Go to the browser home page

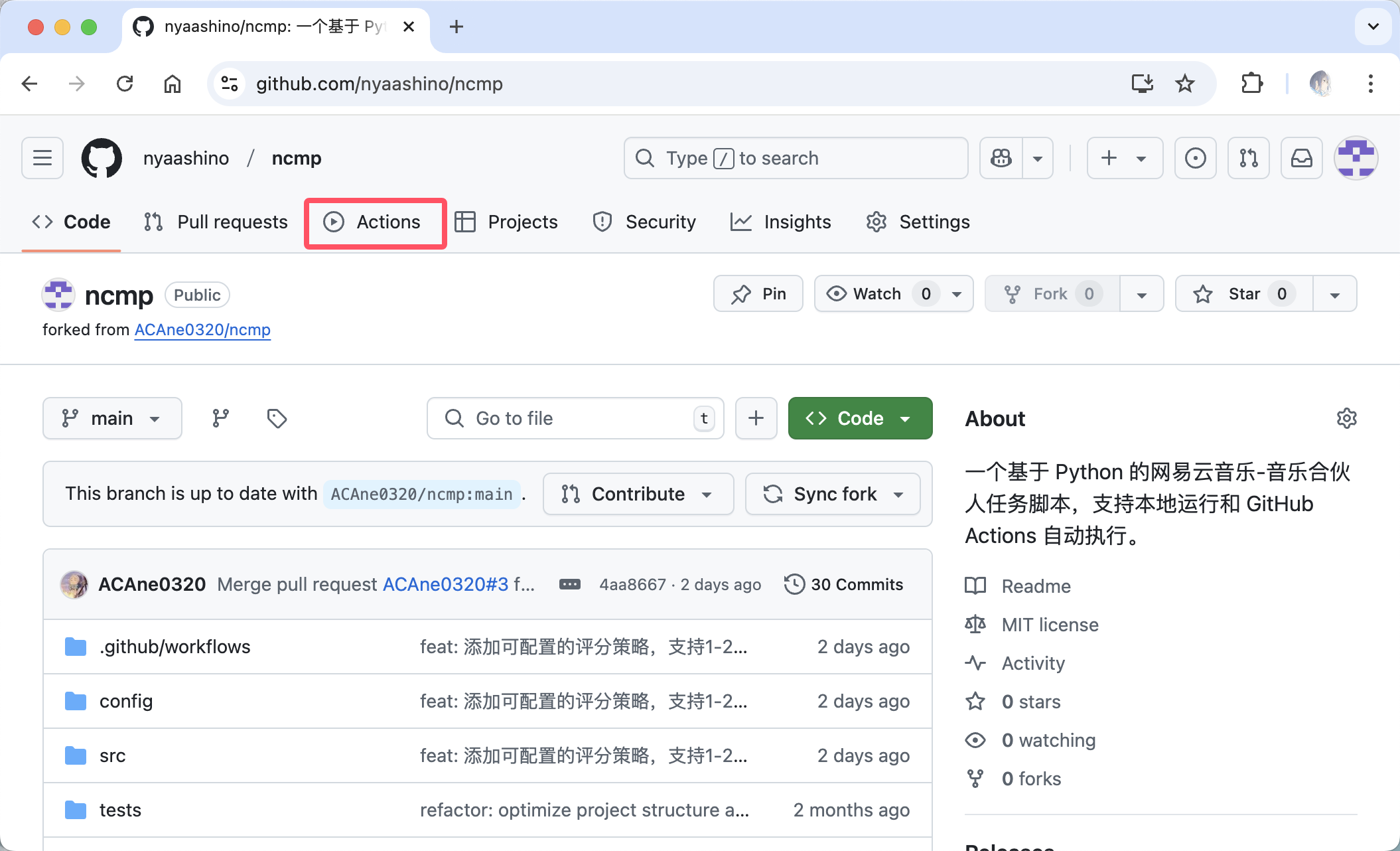pos(173,84)
